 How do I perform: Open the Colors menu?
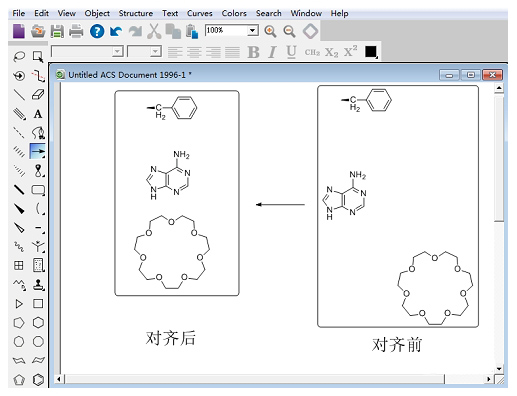[x=234, y=13]
